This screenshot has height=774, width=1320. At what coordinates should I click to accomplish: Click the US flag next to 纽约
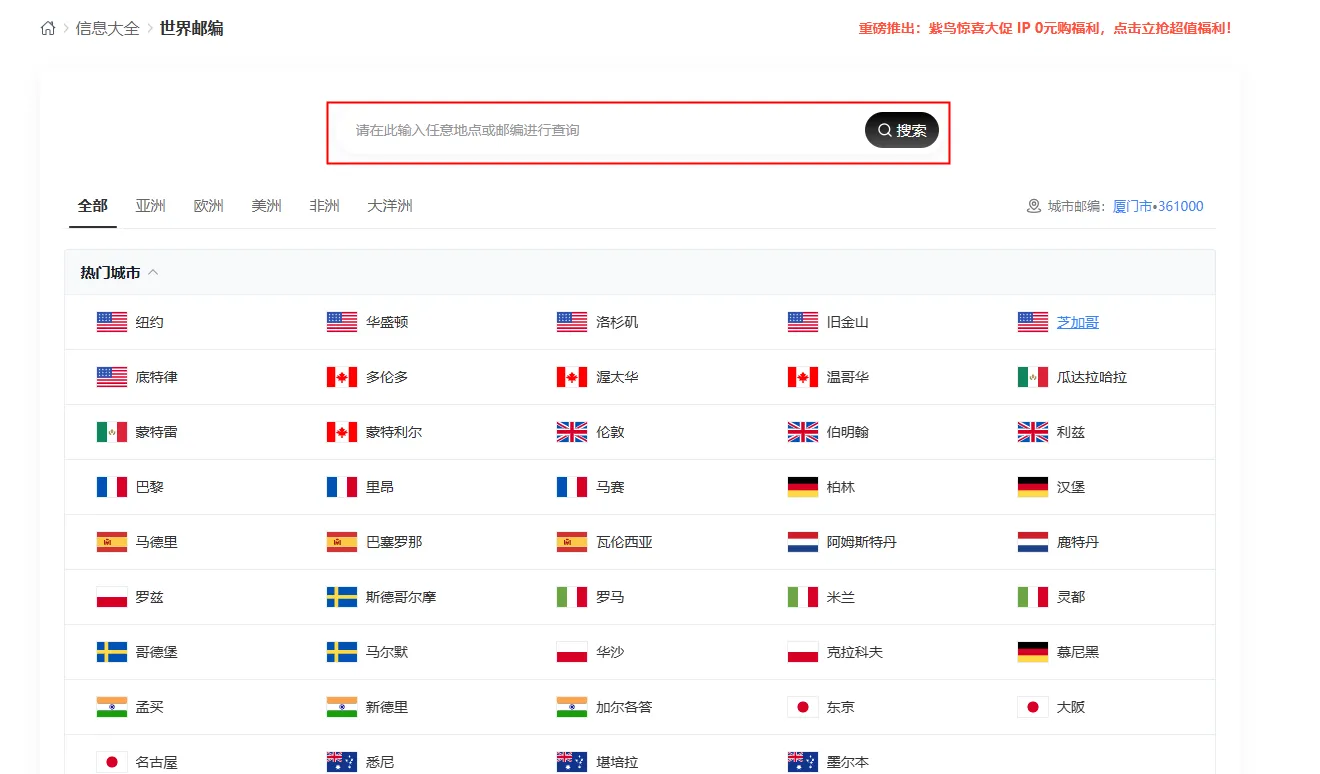pyautogui.click(x=112, y=322)
